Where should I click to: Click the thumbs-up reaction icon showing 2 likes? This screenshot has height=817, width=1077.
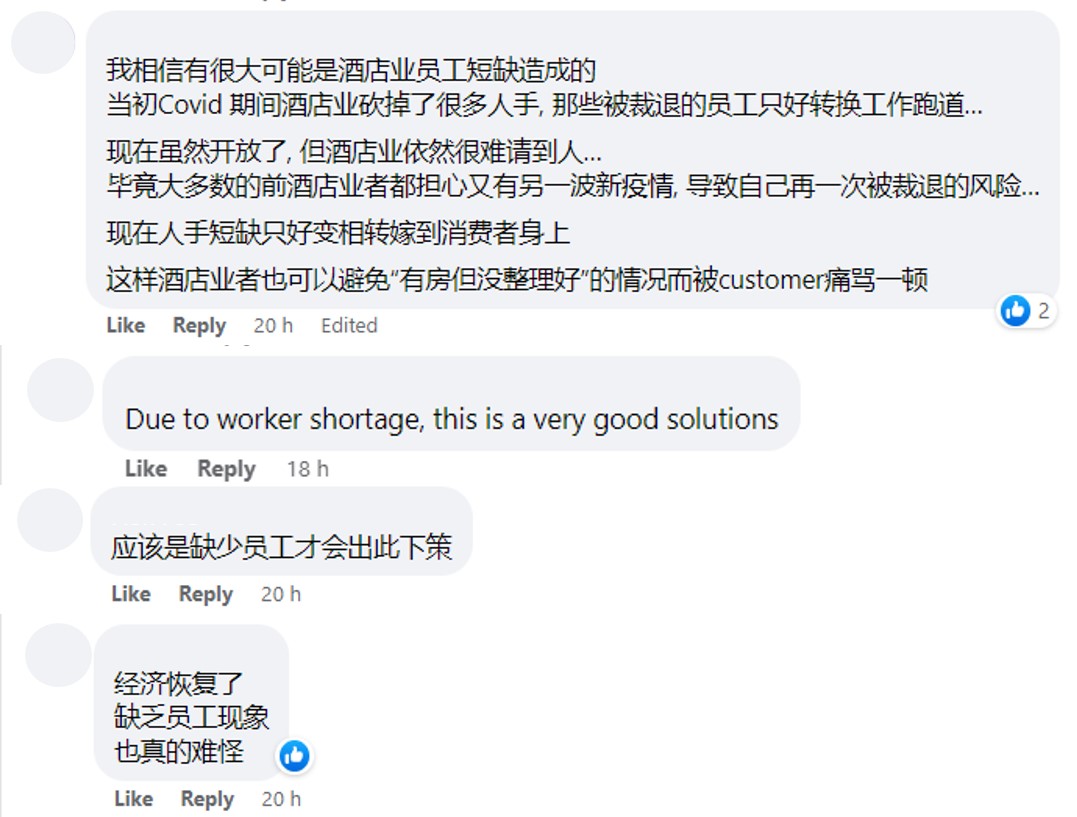point(1015,311)
